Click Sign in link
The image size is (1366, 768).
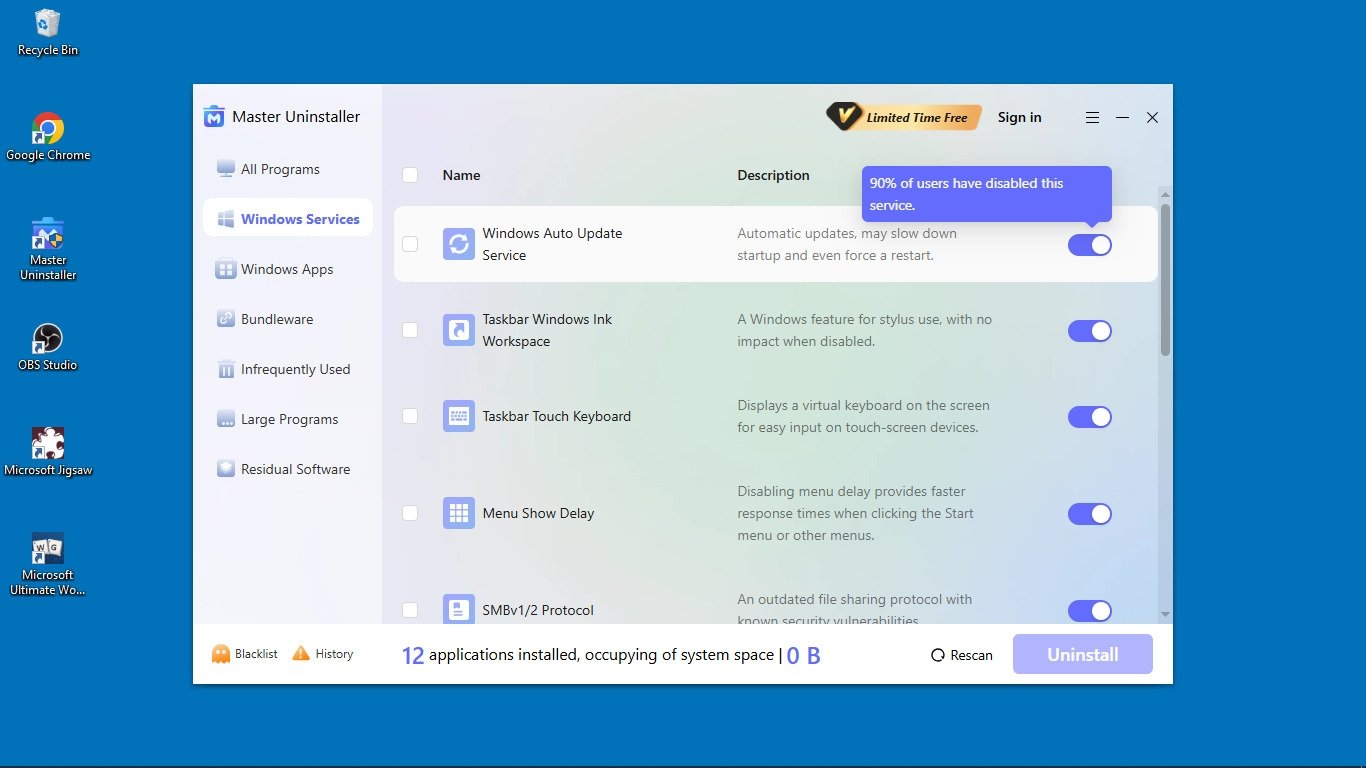pyautogui.click(x=1019, y=118)
